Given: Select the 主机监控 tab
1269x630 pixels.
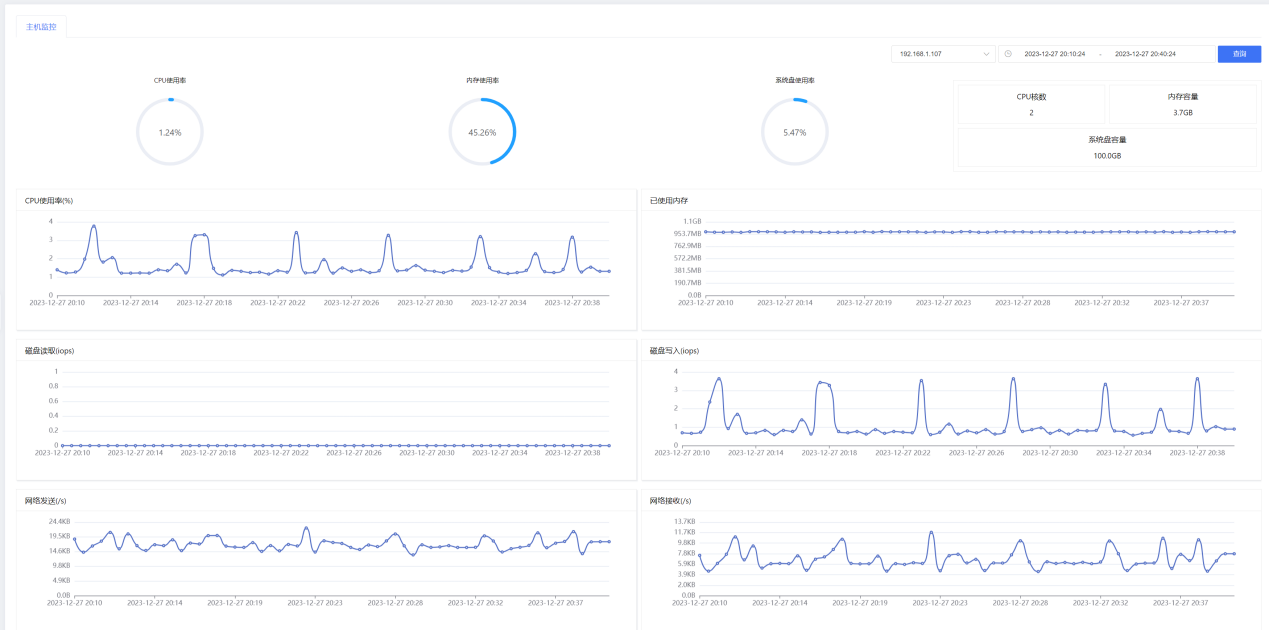Looking at the screenshot, I should (x=42, y=26).
